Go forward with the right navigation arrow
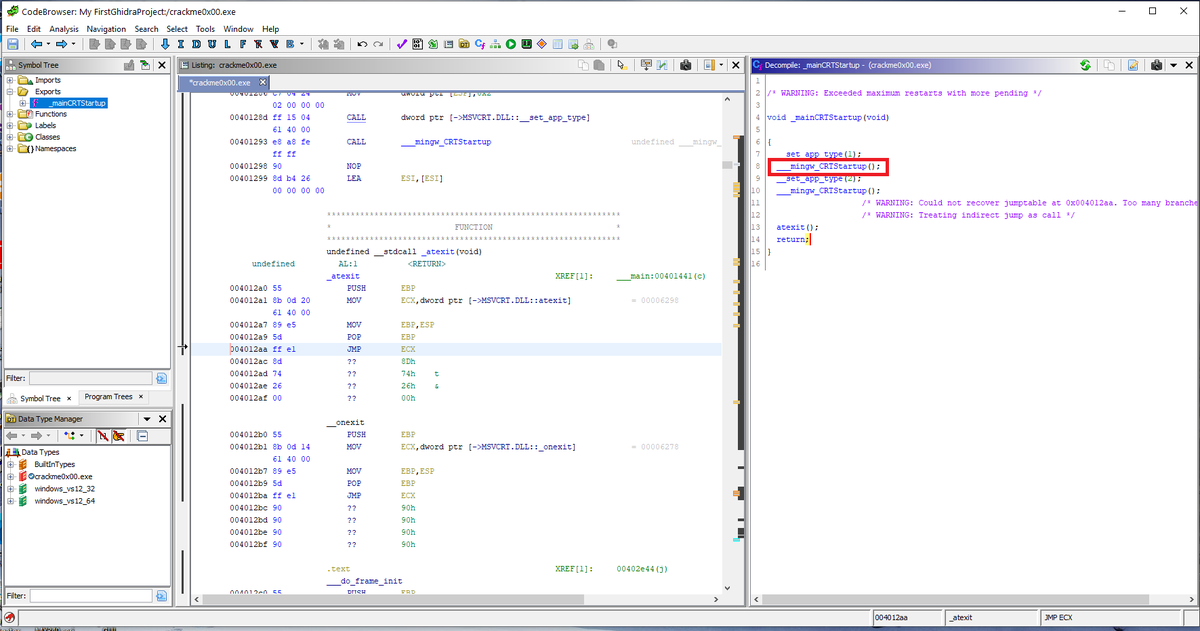This screenshot has height=631, width=1200. point(62,44)
